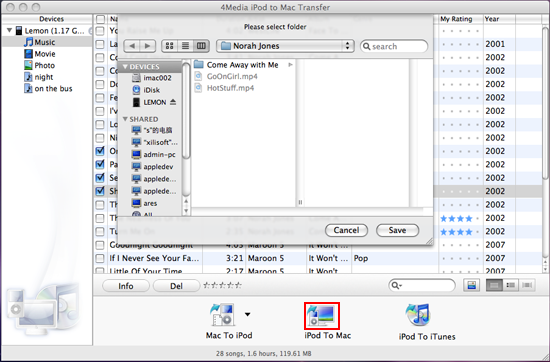Click the Mac To iPod icon

(x=222, y=315)
